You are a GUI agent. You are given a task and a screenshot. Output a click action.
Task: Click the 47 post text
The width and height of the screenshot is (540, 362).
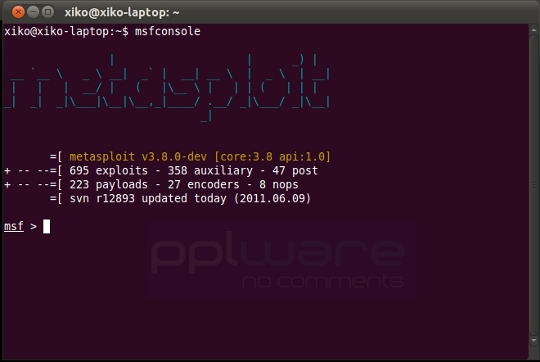click(x=295, y=171)
